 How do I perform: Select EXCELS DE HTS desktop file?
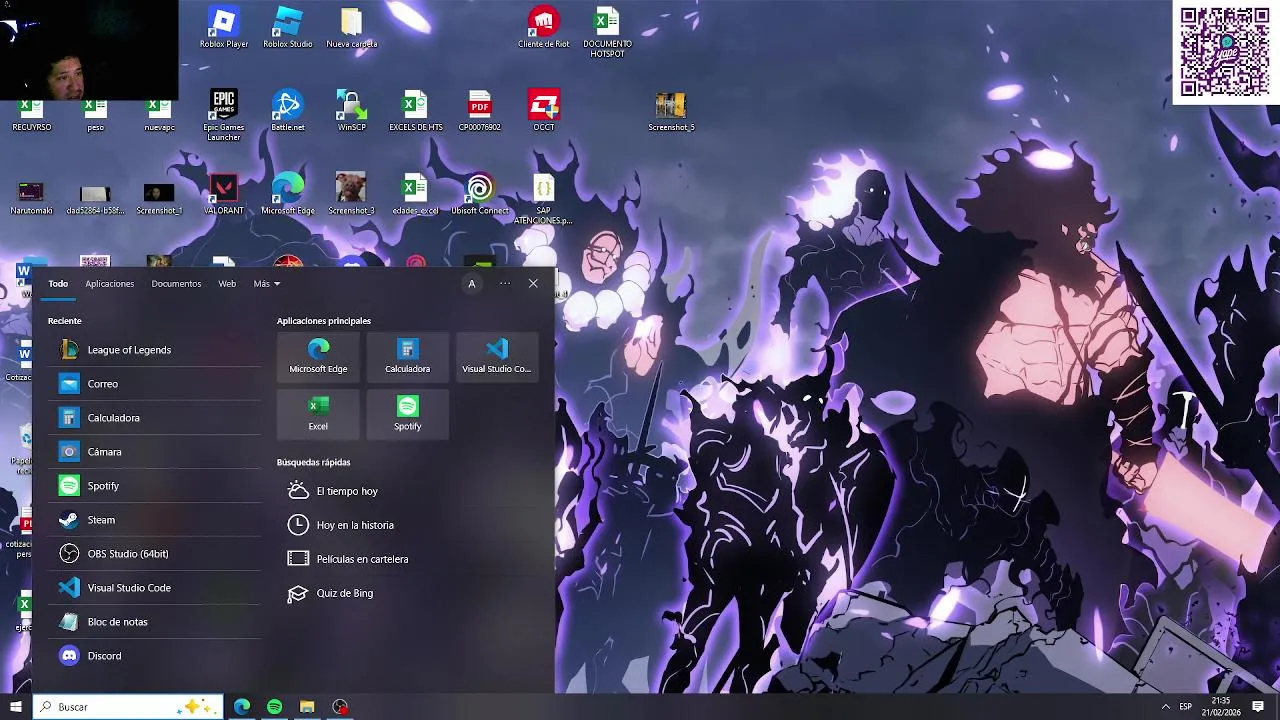[416, 110]
